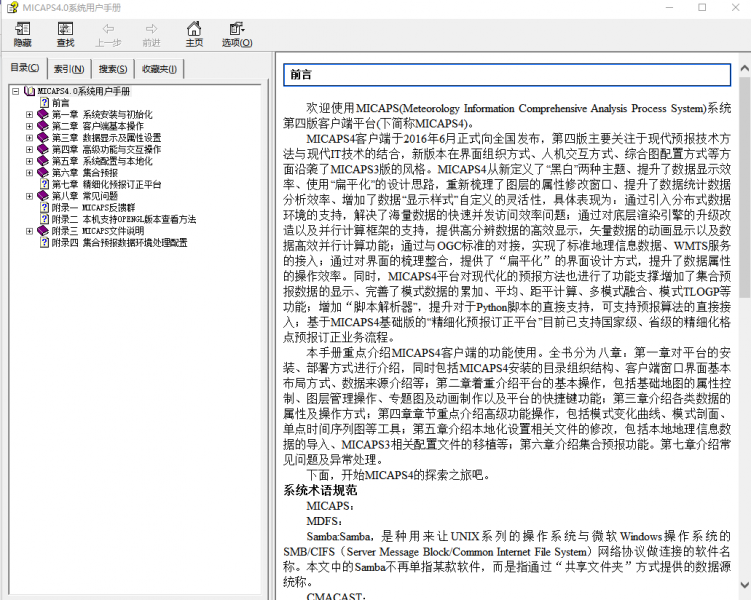Screen dimensions: 751x600
Task: Switch to the 索引(N) tab
Action: tap(69, 69)
